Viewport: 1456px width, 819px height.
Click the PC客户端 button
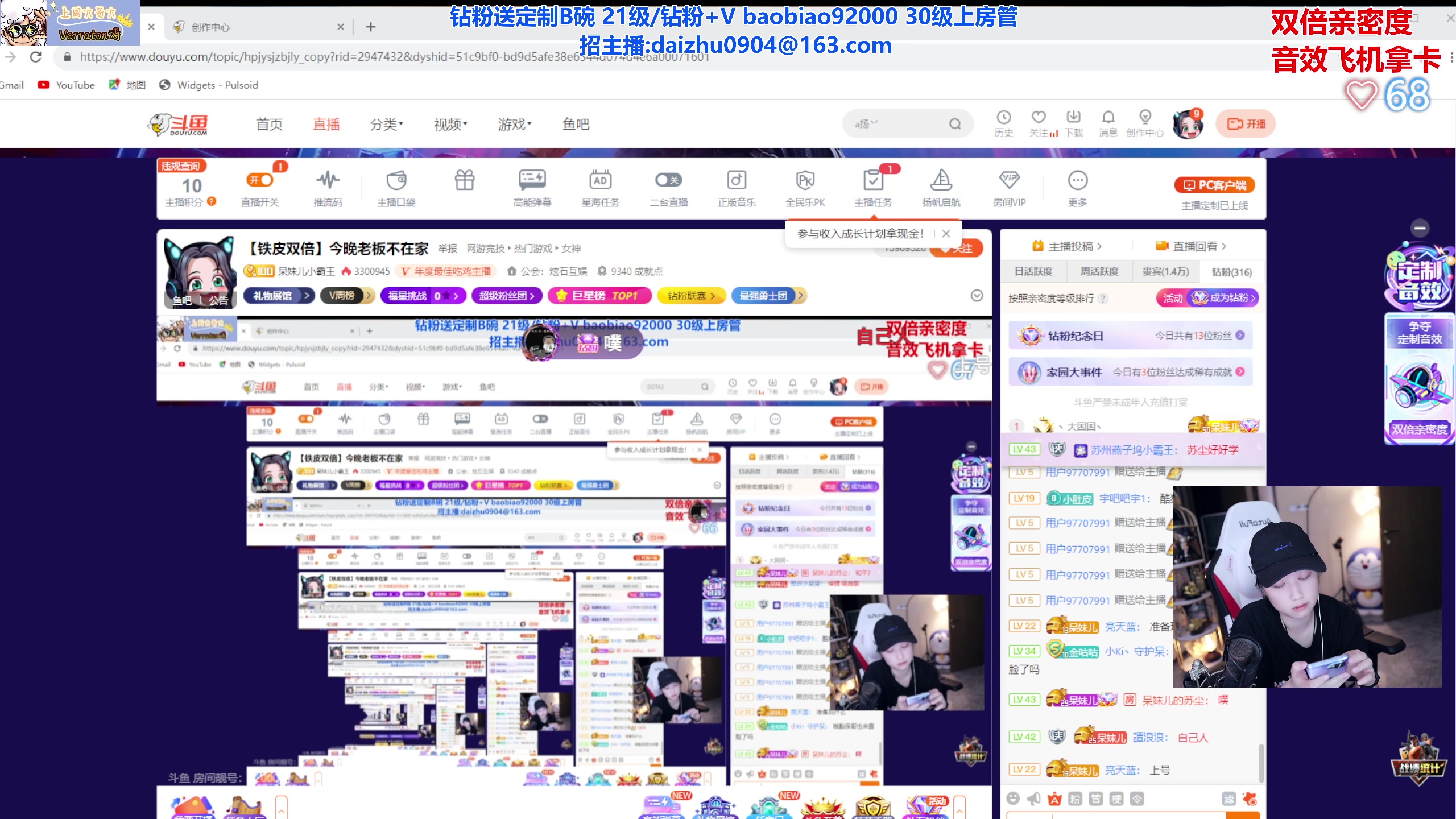1215,185
